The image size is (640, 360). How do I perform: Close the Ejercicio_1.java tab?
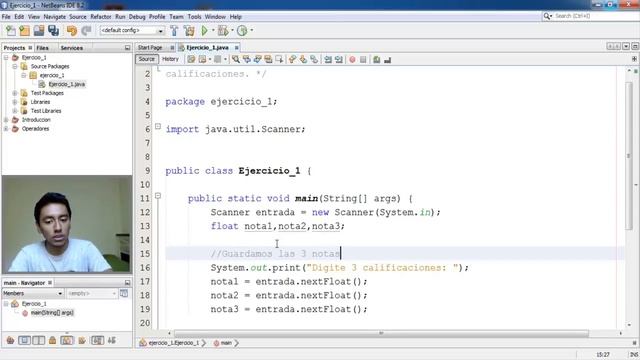tap(236, 48)
